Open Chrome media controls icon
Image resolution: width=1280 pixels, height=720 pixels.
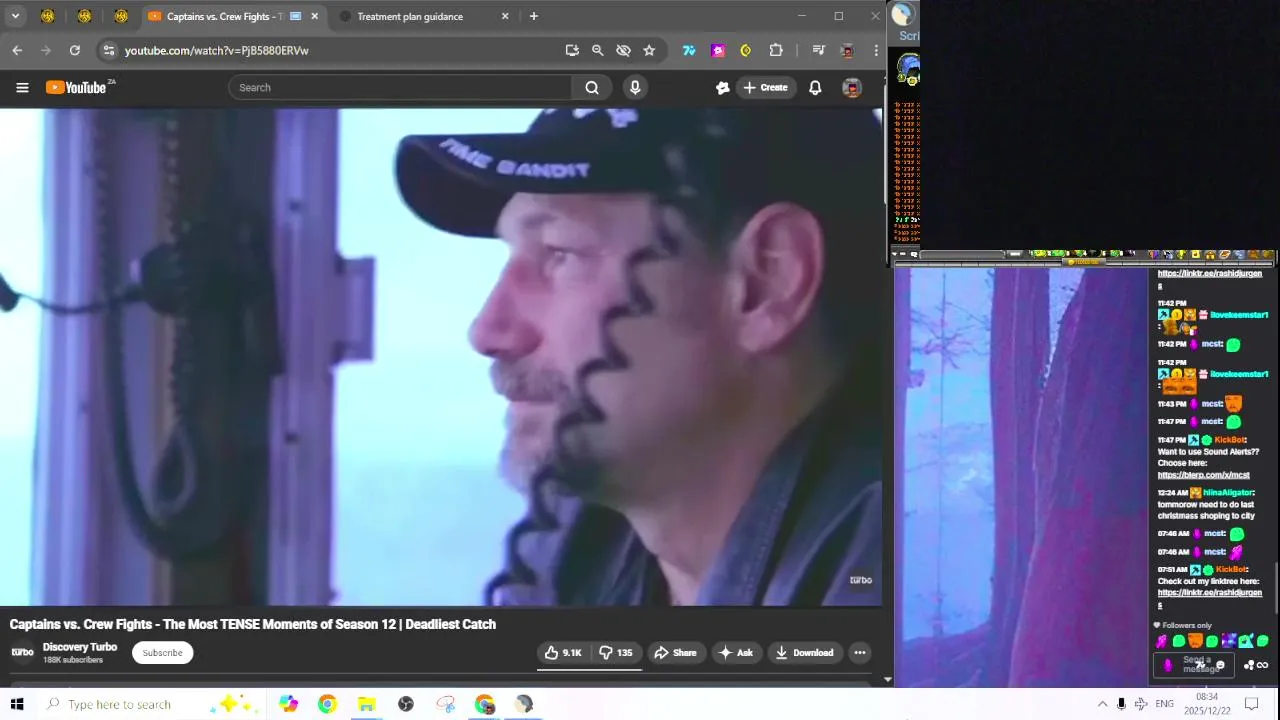818,50
